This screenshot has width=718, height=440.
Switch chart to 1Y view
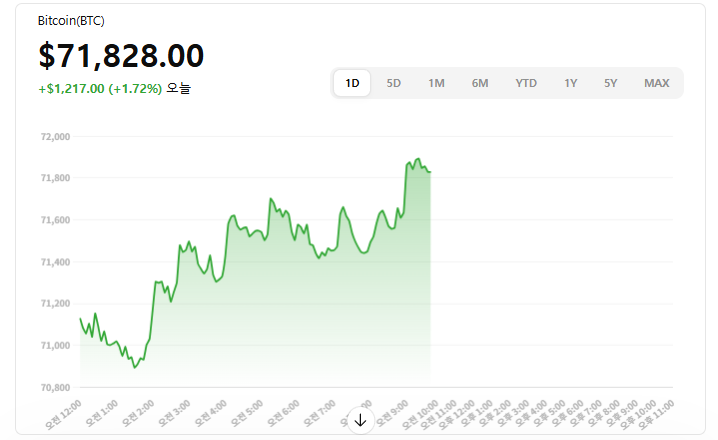pos(570,83)
